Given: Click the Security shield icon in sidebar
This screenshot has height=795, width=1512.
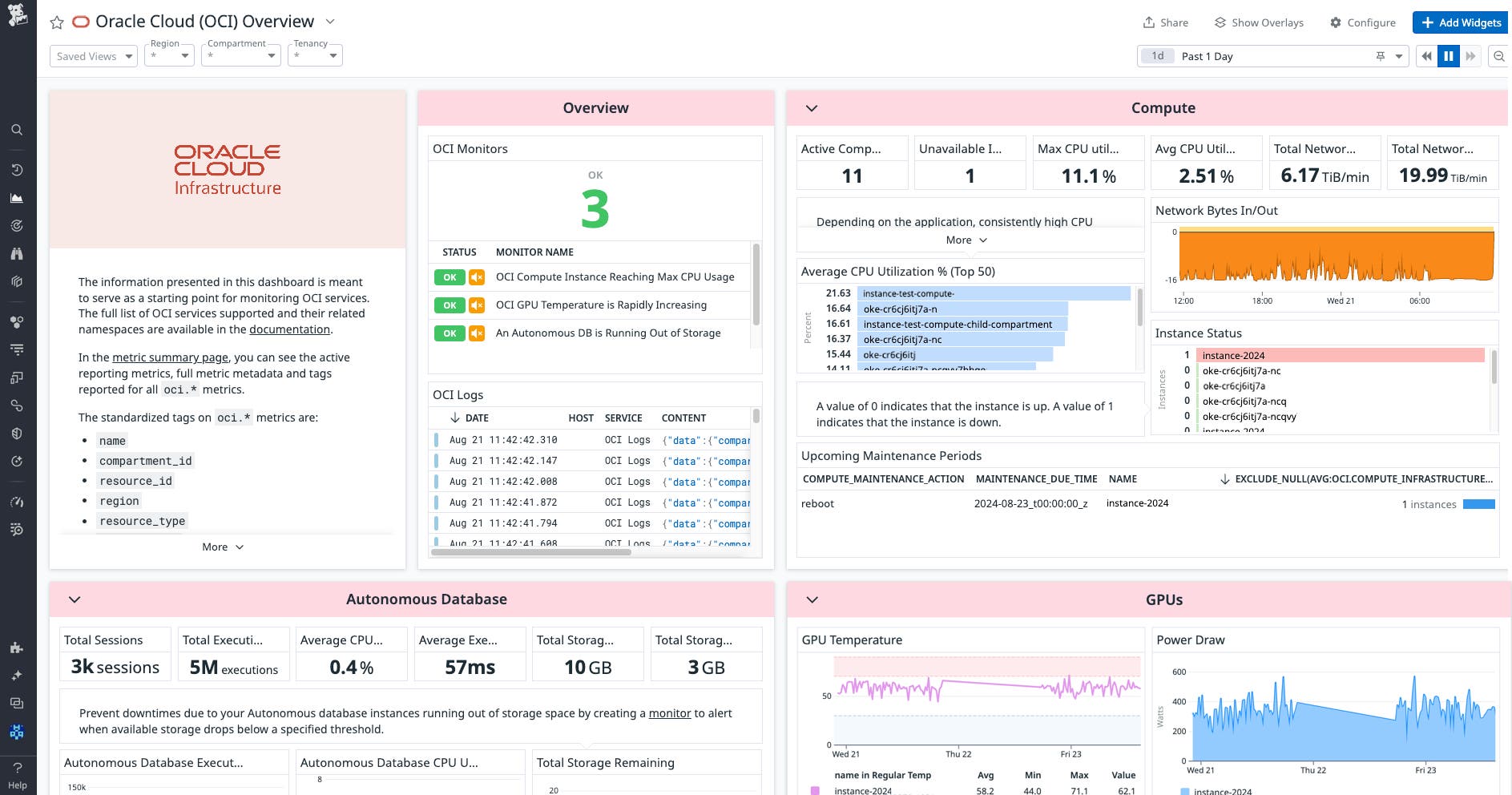Looking at the screenshot, I should point(16,433).
